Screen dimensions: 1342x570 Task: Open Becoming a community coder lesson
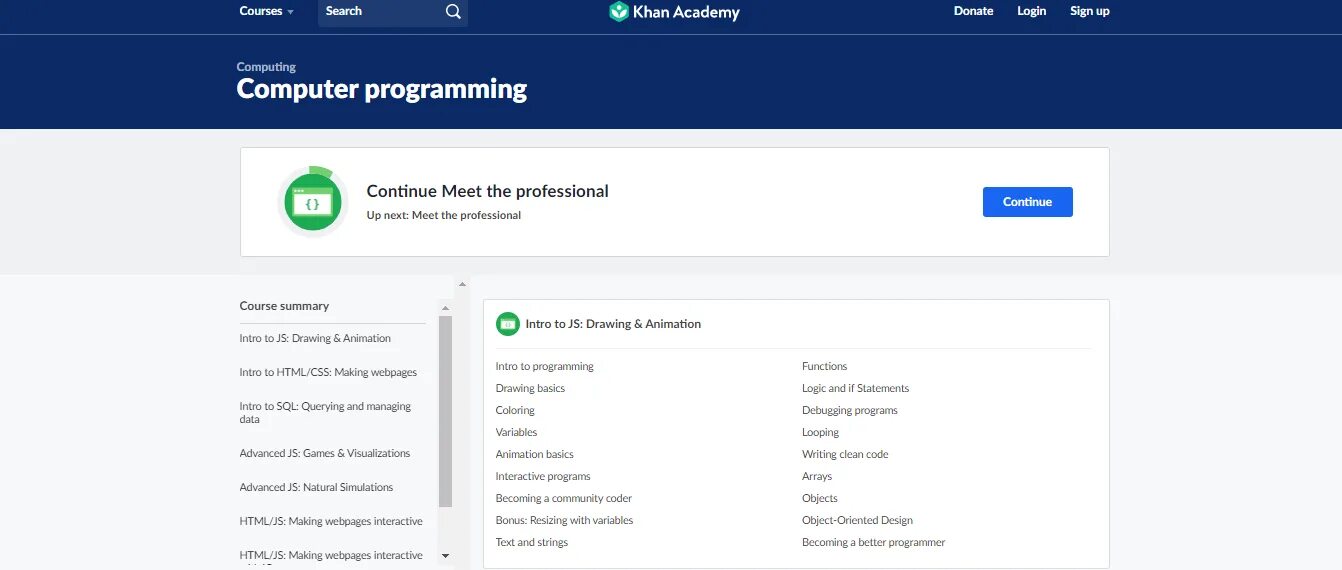pos(563,498)
